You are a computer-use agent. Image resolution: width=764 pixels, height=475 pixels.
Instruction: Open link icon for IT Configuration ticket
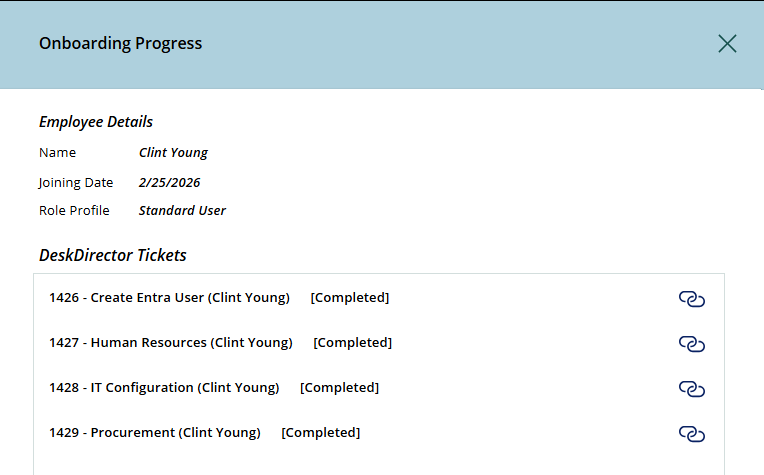point(692,388)
